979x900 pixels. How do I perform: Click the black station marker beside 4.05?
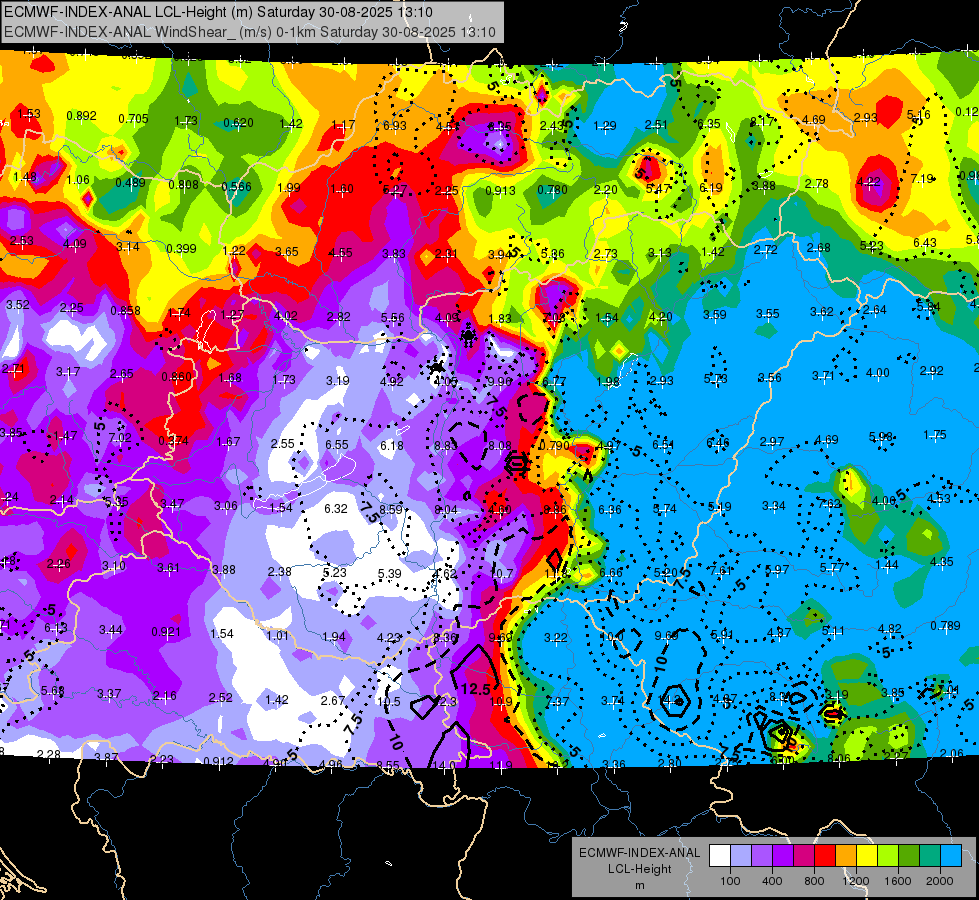coord(437,367)
